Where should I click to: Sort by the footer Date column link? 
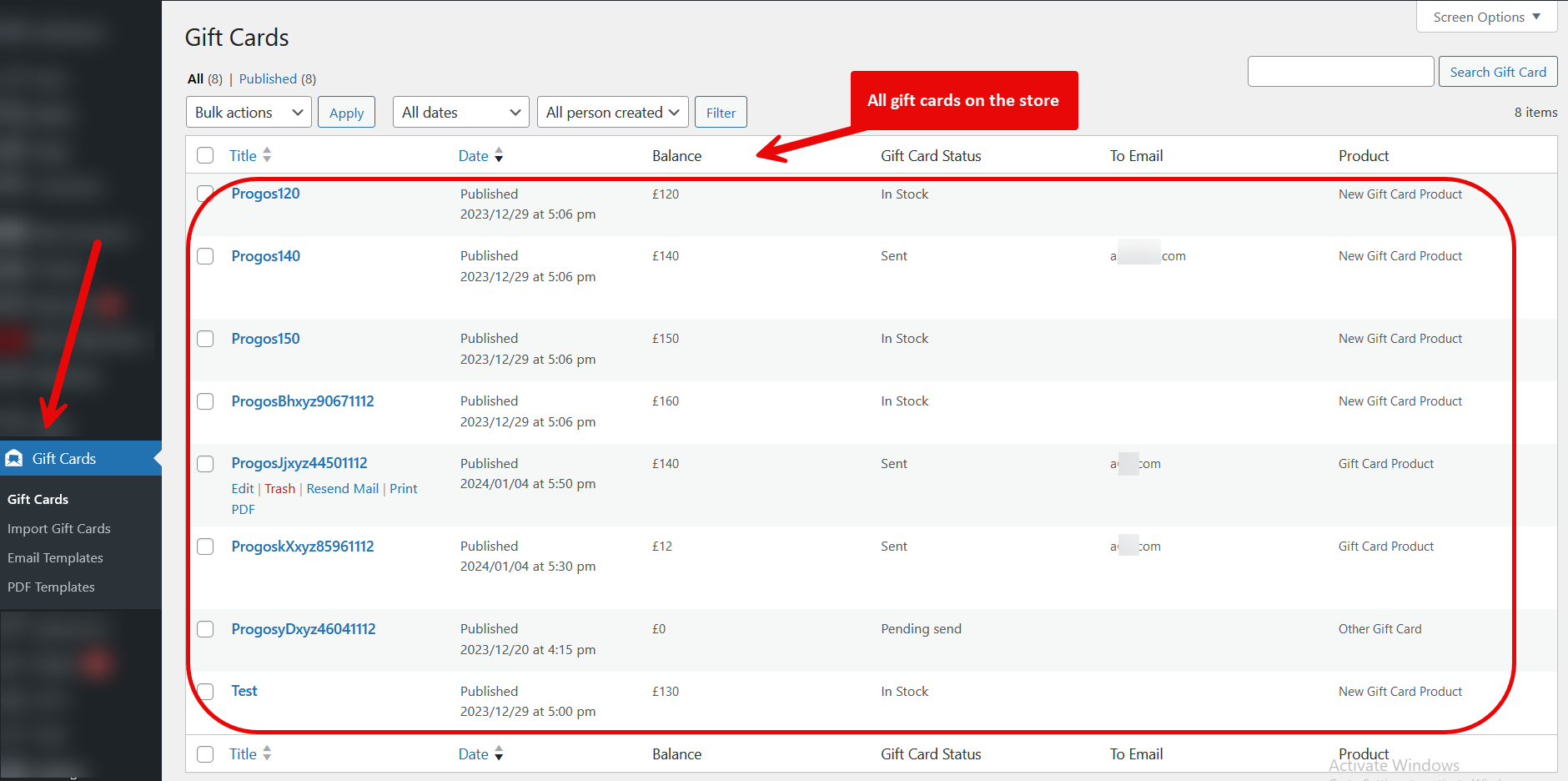click(473, 753)
